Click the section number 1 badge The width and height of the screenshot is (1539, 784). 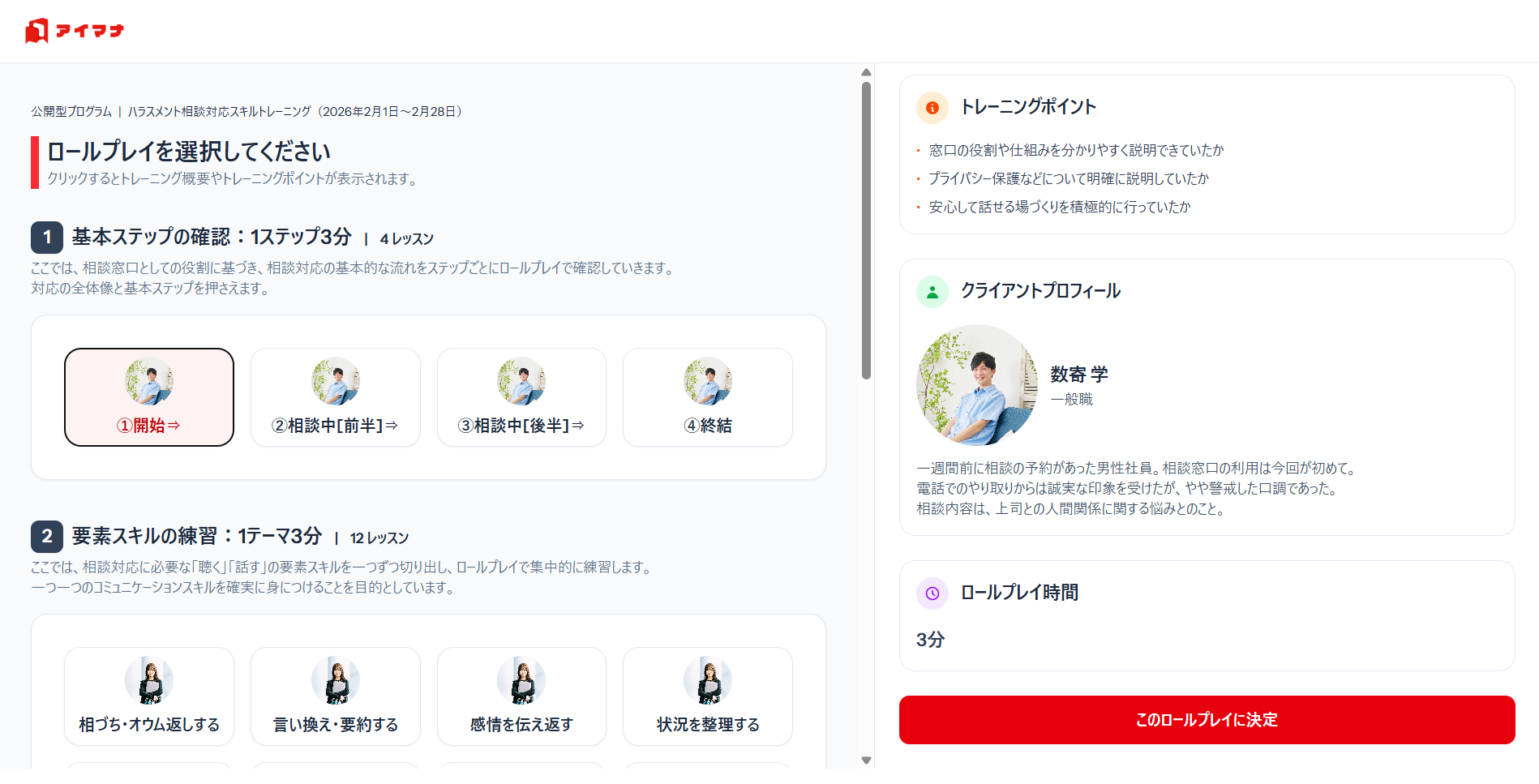point(47,238)
